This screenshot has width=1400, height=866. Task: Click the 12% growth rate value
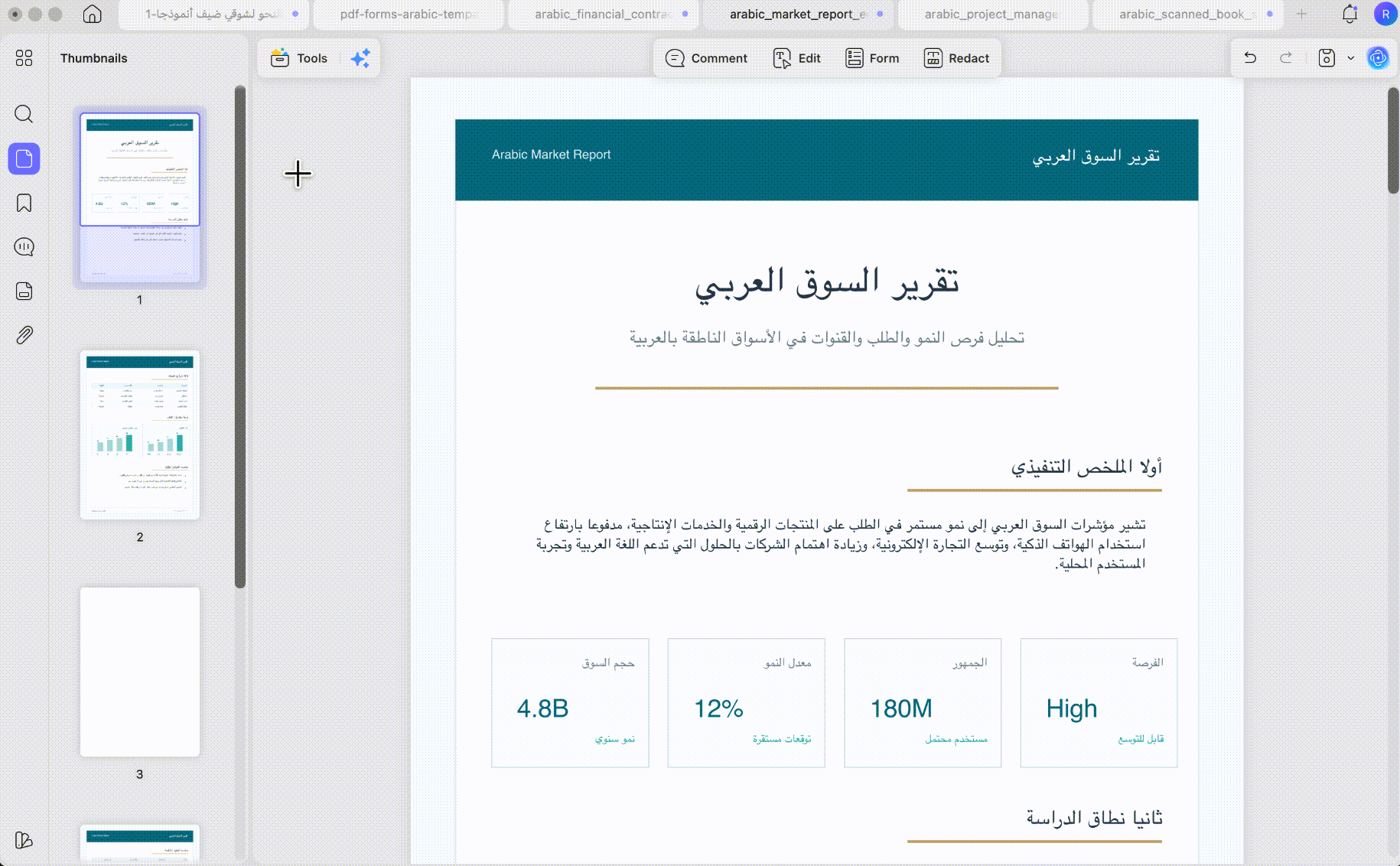tap(718, 708)
